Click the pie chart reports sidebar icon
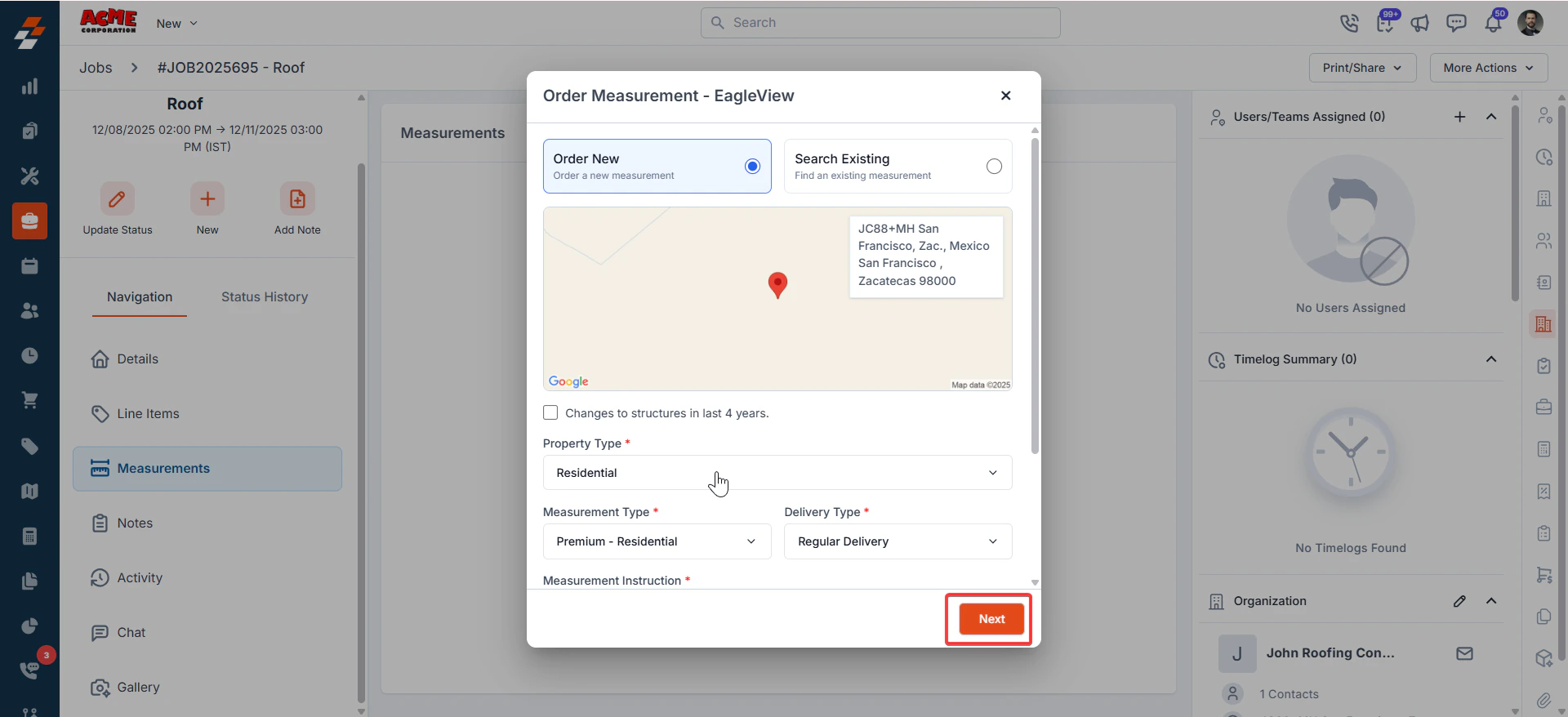 [29, 626]
